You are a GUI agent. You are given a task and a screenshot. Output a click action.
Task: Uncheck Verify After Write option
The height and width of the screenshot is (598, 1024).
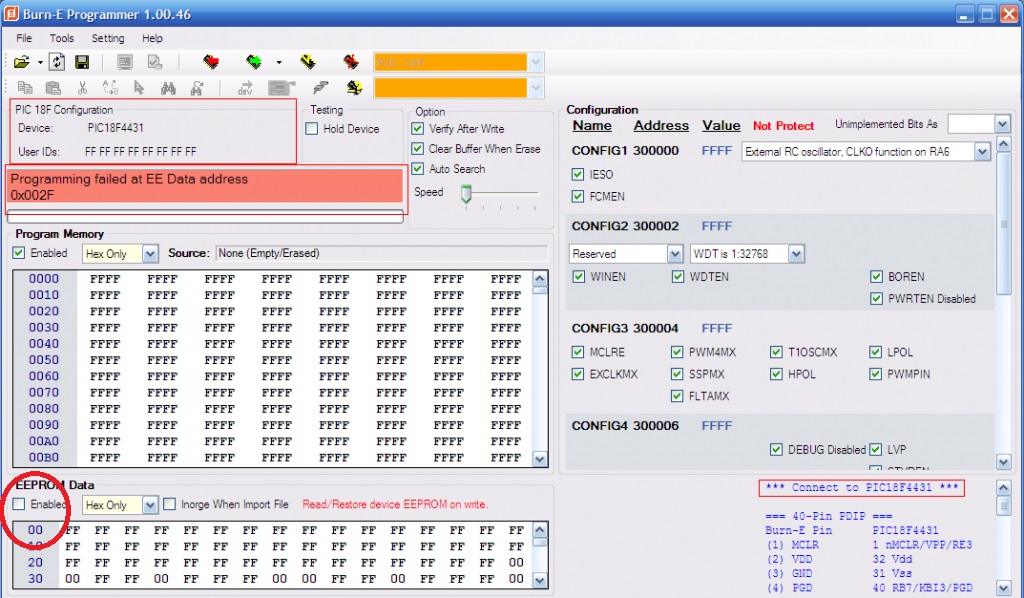point(417,129)
